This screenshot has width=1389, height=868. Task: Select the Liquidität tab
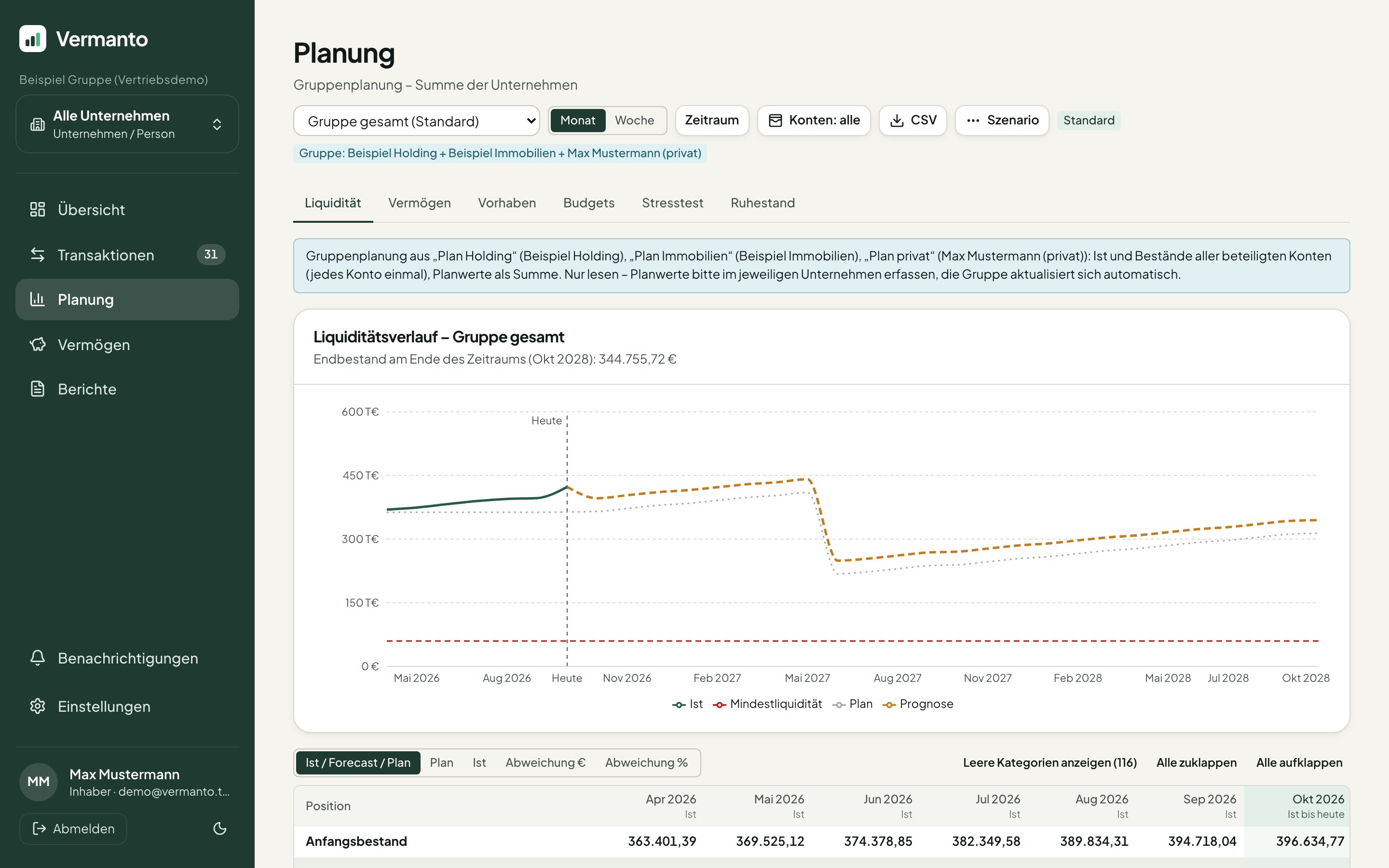tap(333, 203)
